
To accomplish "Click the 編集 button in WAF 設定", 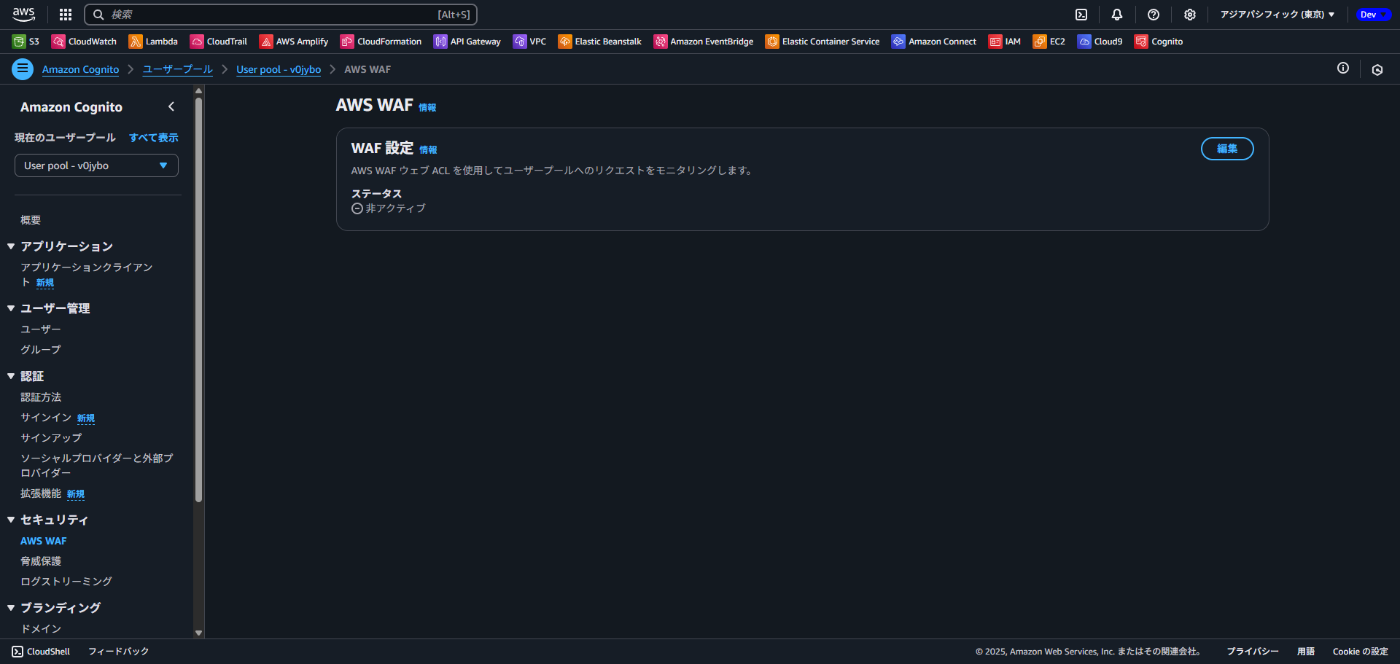I will point(1227,149).
